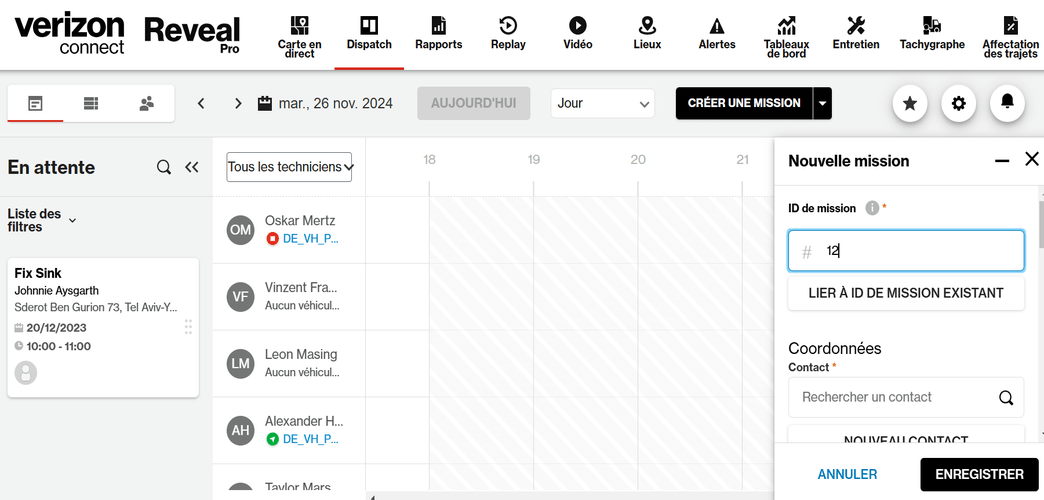Open Tous les techniciens dropdown

[289, 167]
